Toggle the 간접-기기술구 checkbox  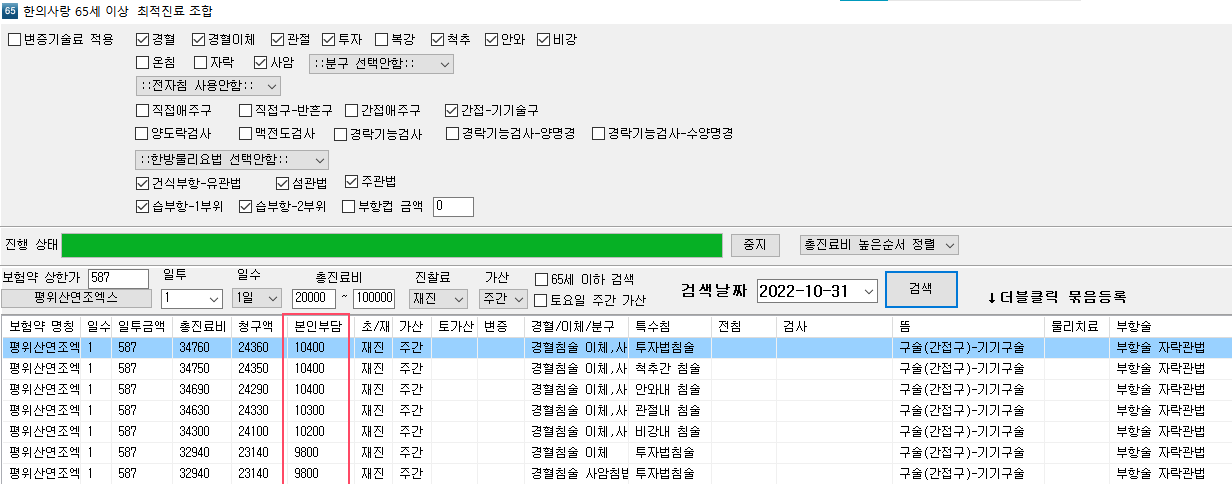(452, 110)
